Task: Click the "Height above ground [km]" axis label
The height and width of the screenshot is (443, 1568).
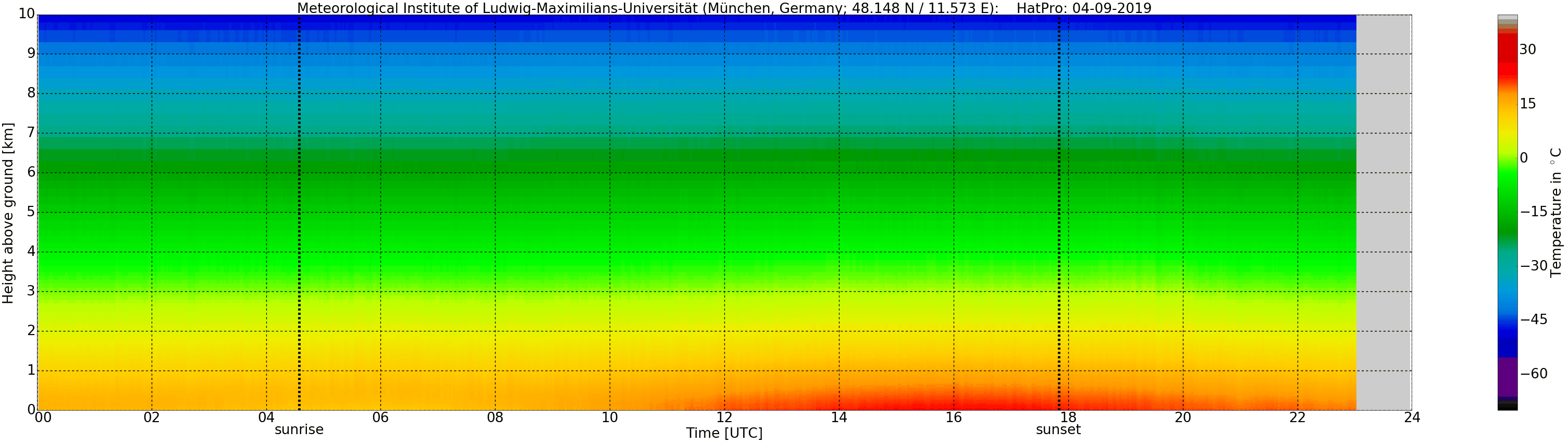Action: [x=8, y=213]
